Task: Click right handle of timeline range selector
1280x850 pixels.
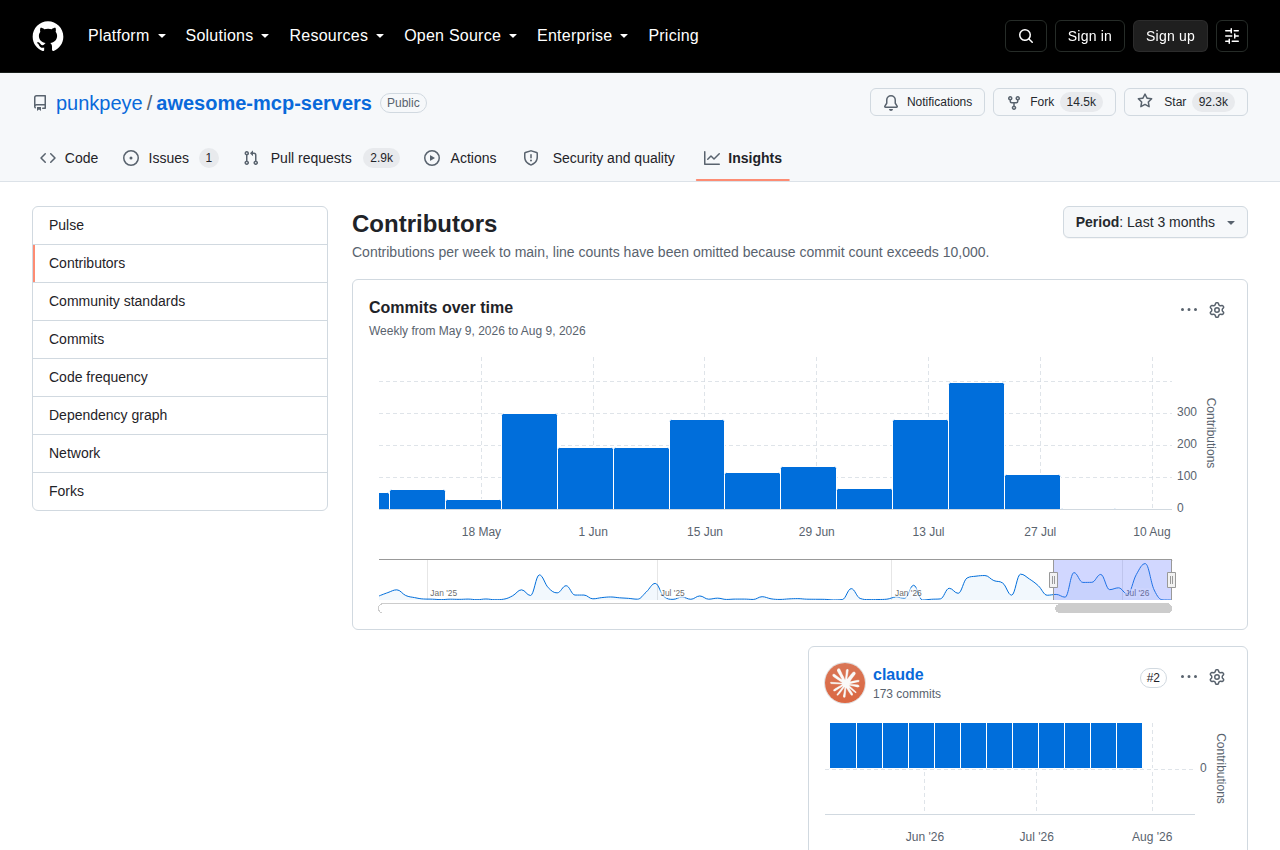Action: (1171, 580)
